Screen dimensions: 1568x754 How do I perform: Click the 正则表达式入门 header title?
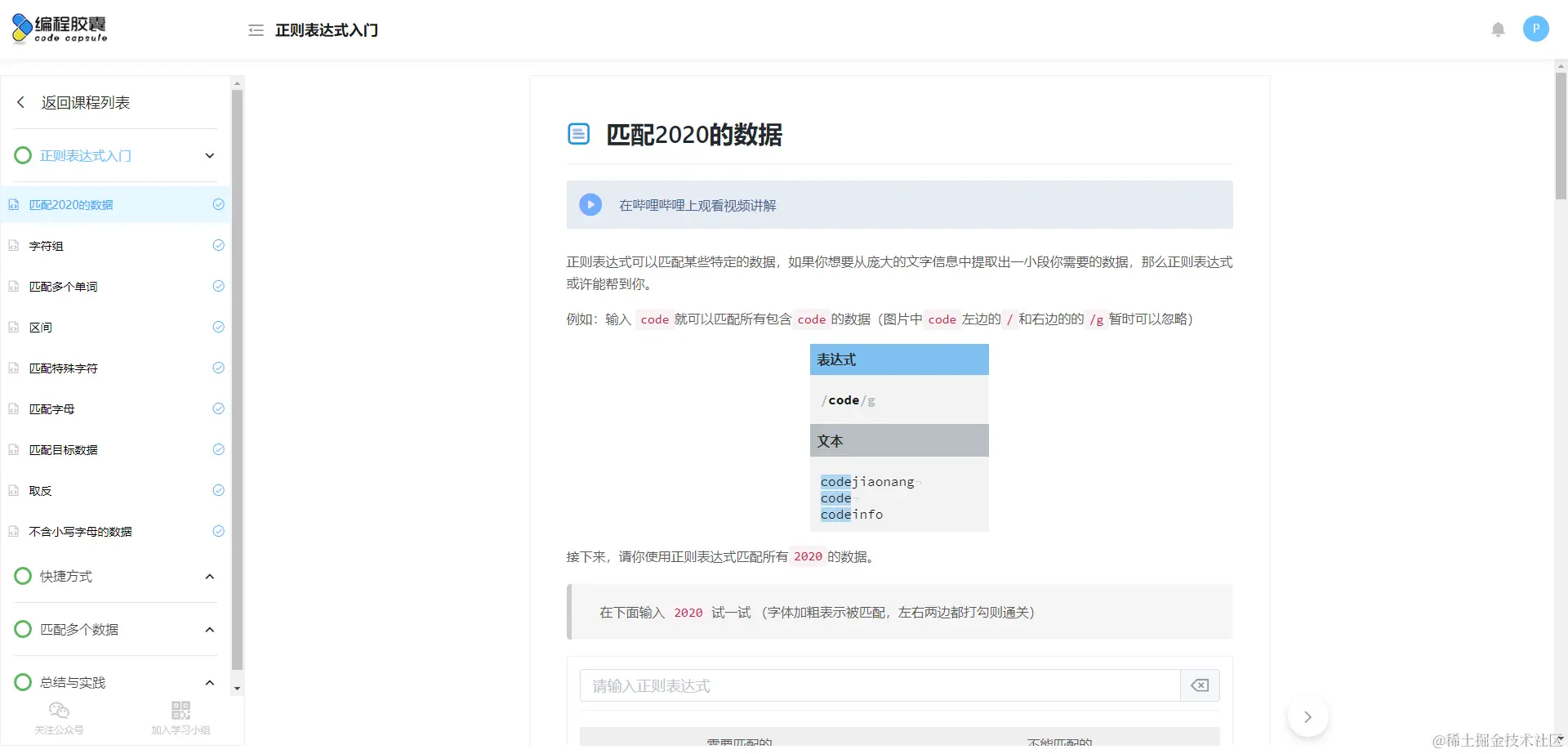327,30
